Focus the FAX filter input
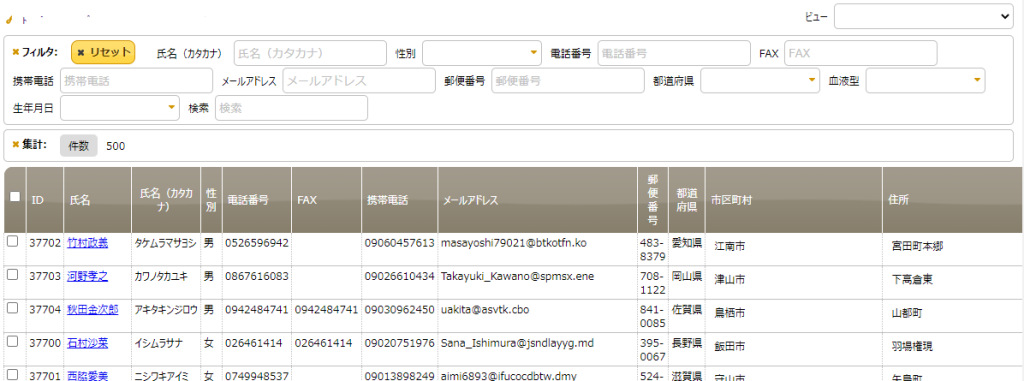 pyautogui.click(x=861, y=53)
